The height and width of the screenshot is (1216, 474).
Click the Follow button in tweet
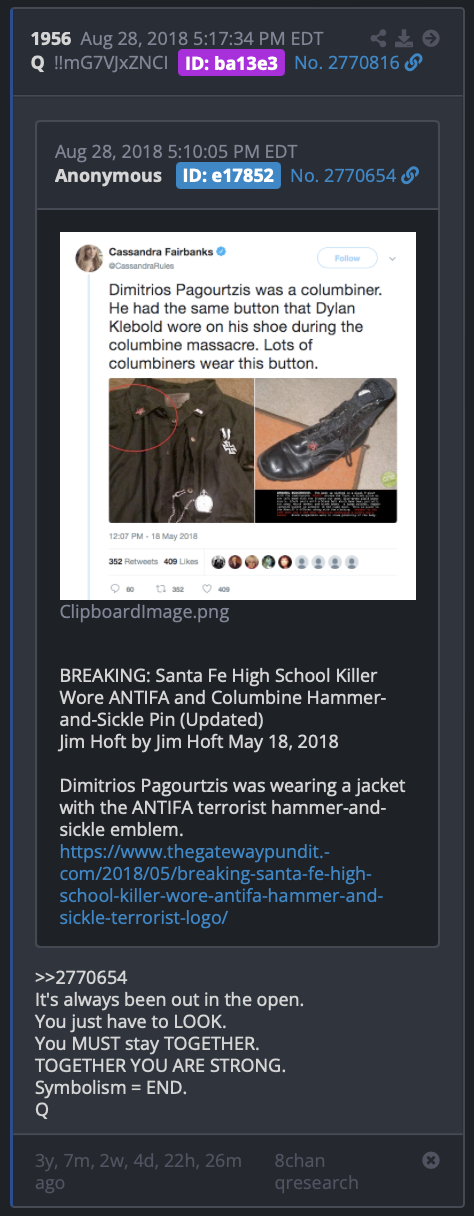coord(347,257)
